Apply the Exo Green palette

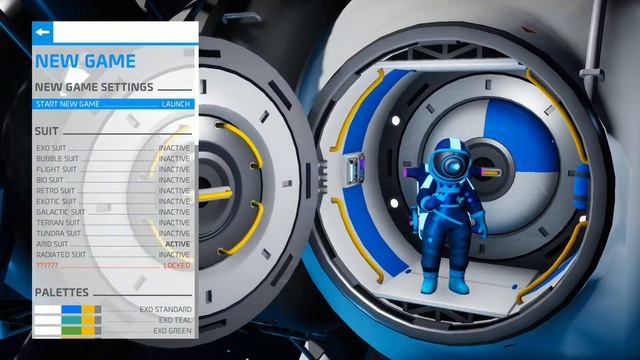(113, 331)
